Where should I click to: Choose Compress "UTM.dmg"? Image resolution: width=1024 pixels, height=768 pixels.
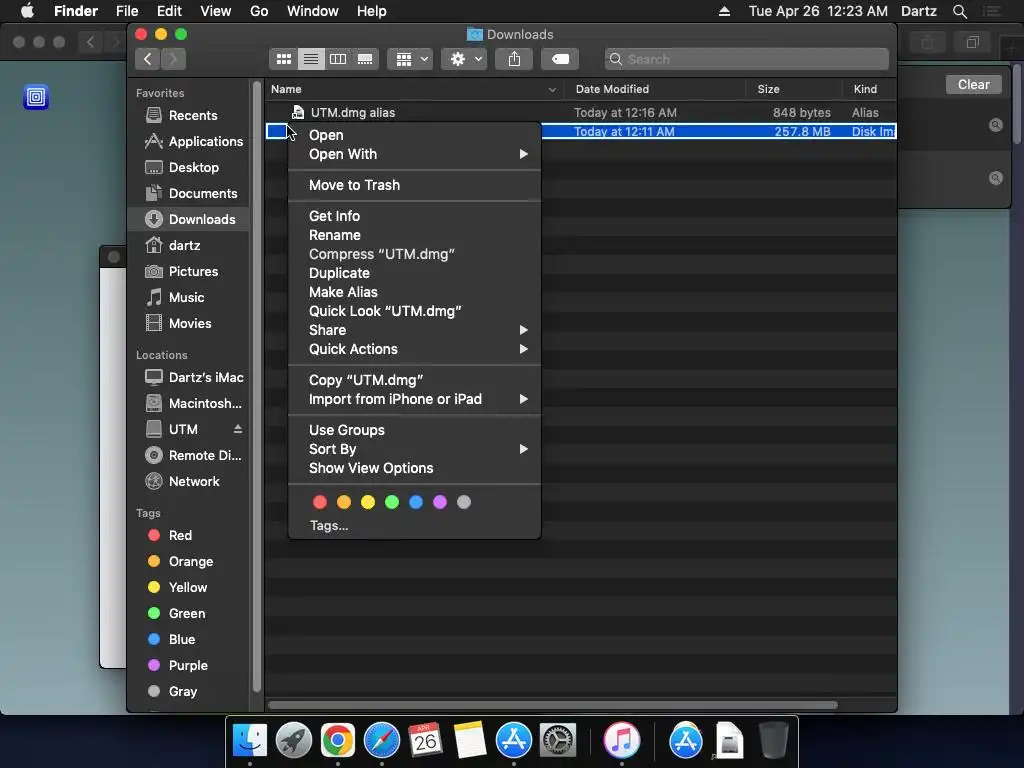pyautogui.click(x=414, y=254)
